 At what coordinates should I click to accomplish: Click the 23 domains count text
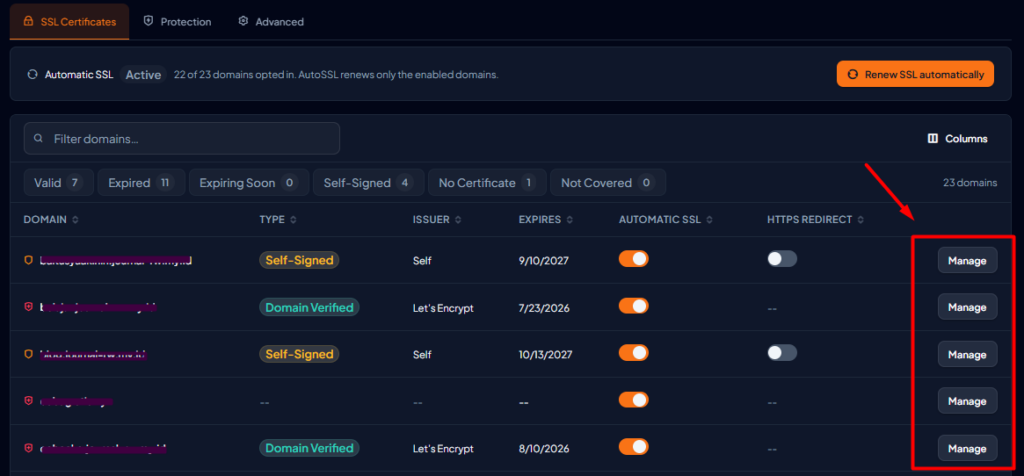click(970, 183)
